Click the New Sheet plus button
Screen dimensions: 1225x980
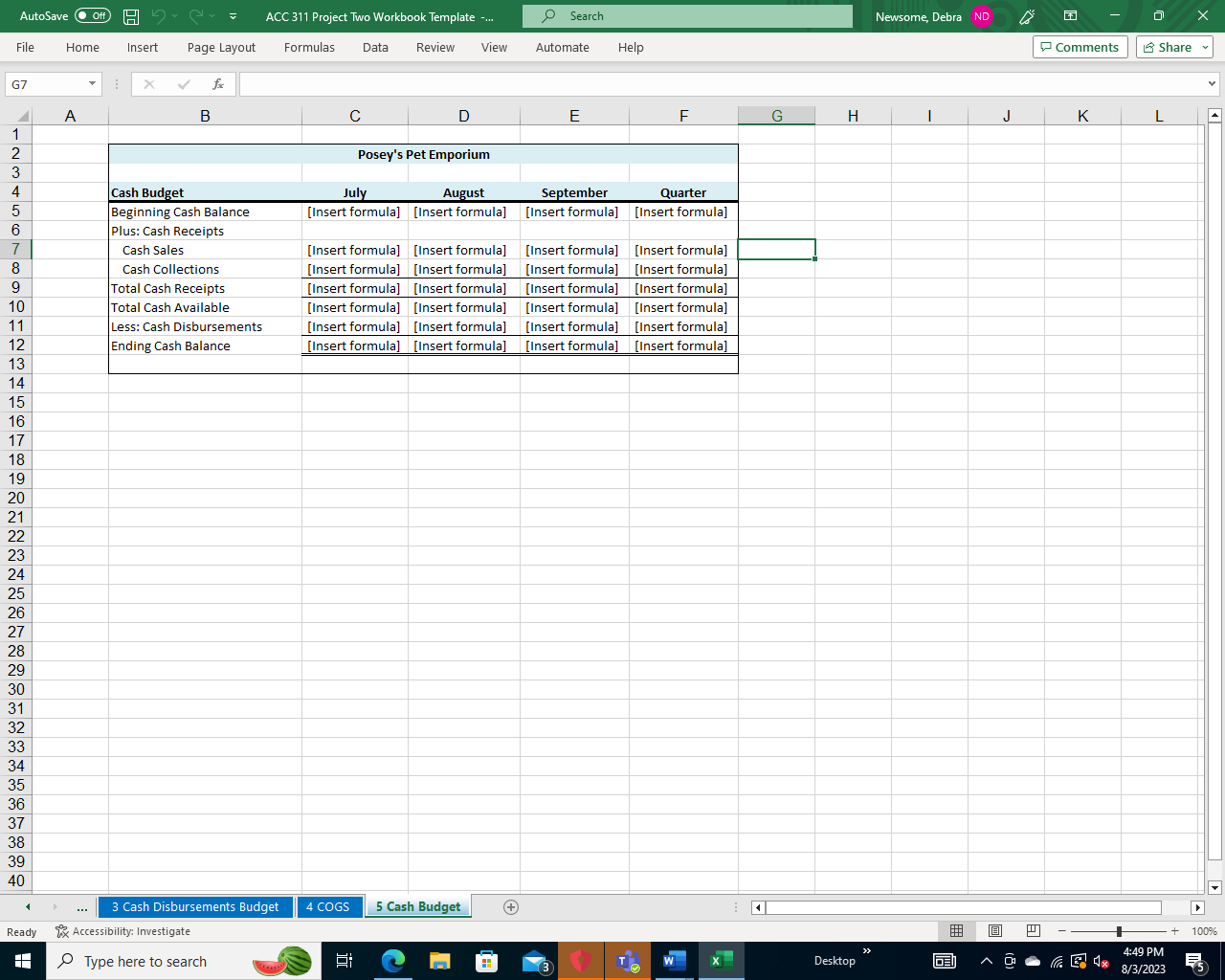[511, 906]
